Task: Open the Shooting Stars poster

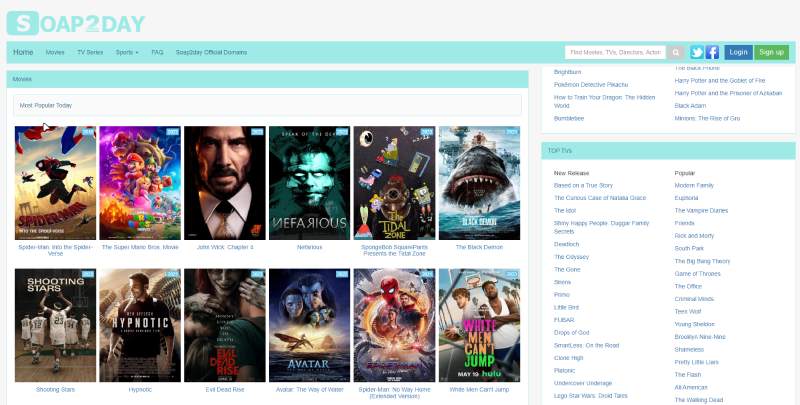Action: (55, 325)
